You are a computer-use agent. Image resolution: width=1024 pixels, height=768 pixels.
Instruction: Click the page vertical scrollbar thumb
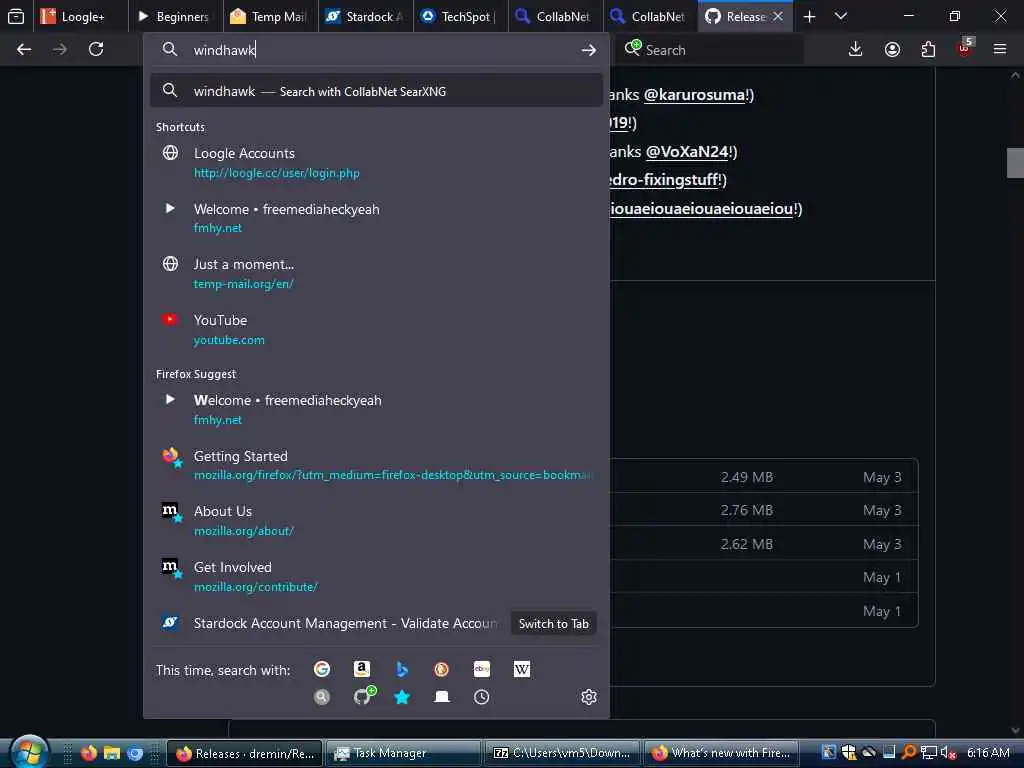[1015, 163]
